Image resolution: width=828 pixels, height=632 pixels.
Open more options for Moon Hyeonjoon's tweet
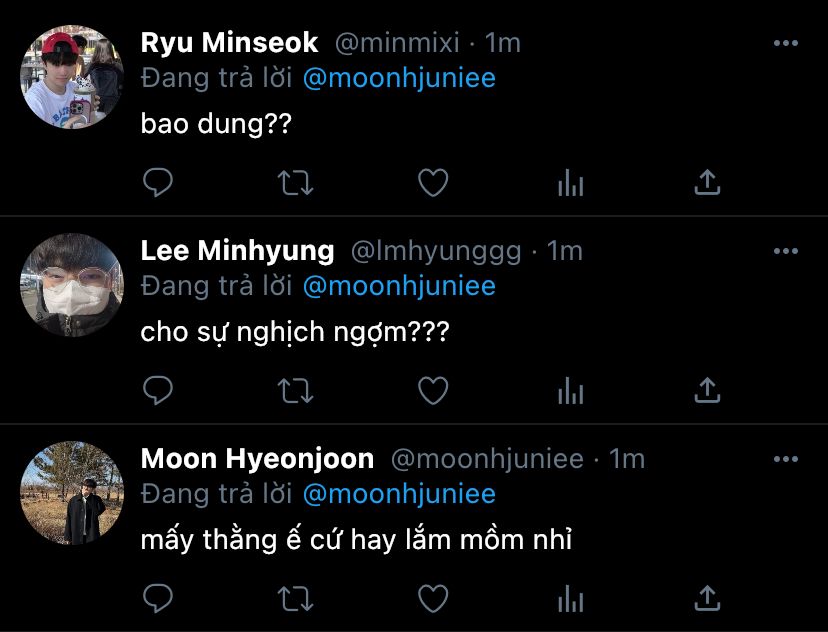tap(787, 460)
